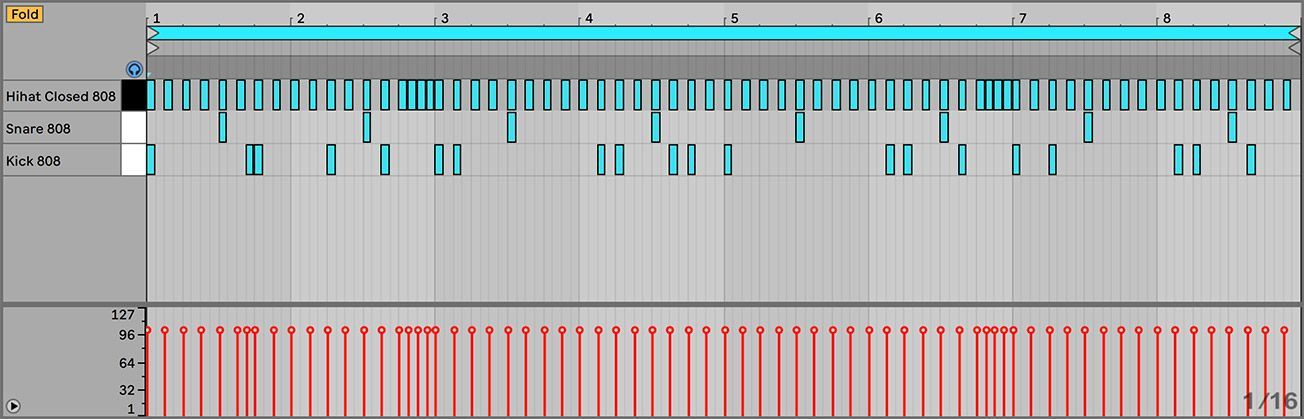
Task: Click the last velocity marker in bar 8
Action: coord(1285,330)
